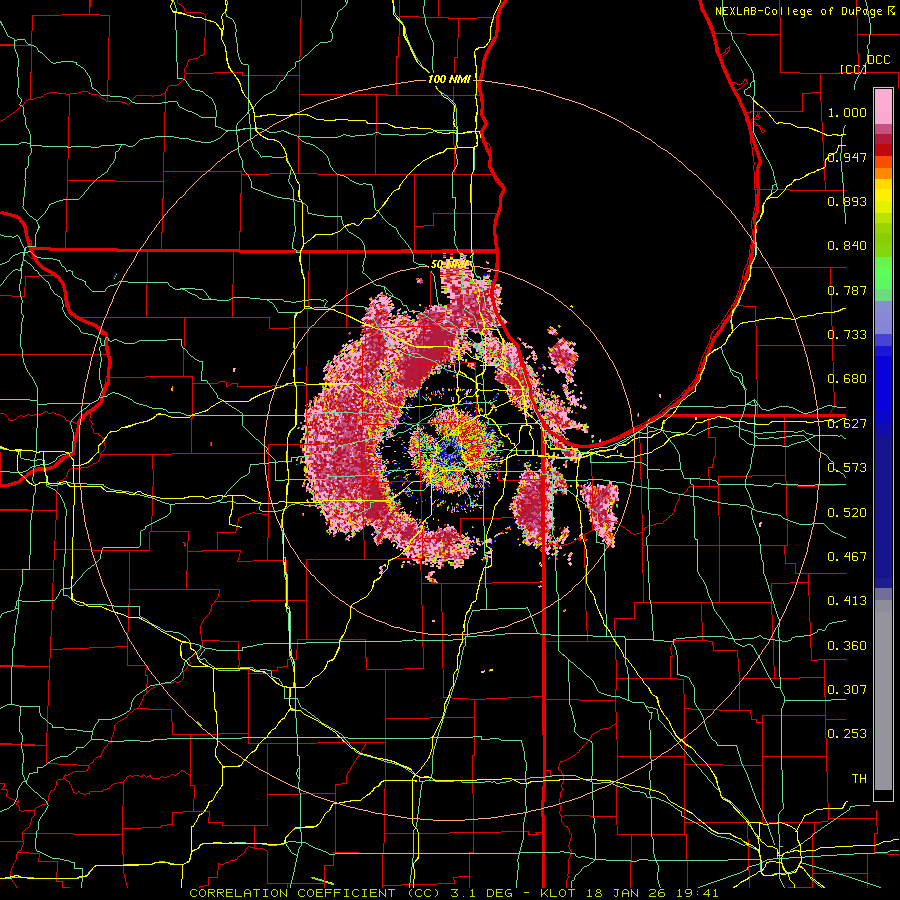Pick the gray legend swatch near 0.307
Screen dimensions: 900x900
click(x=883, y=697)
